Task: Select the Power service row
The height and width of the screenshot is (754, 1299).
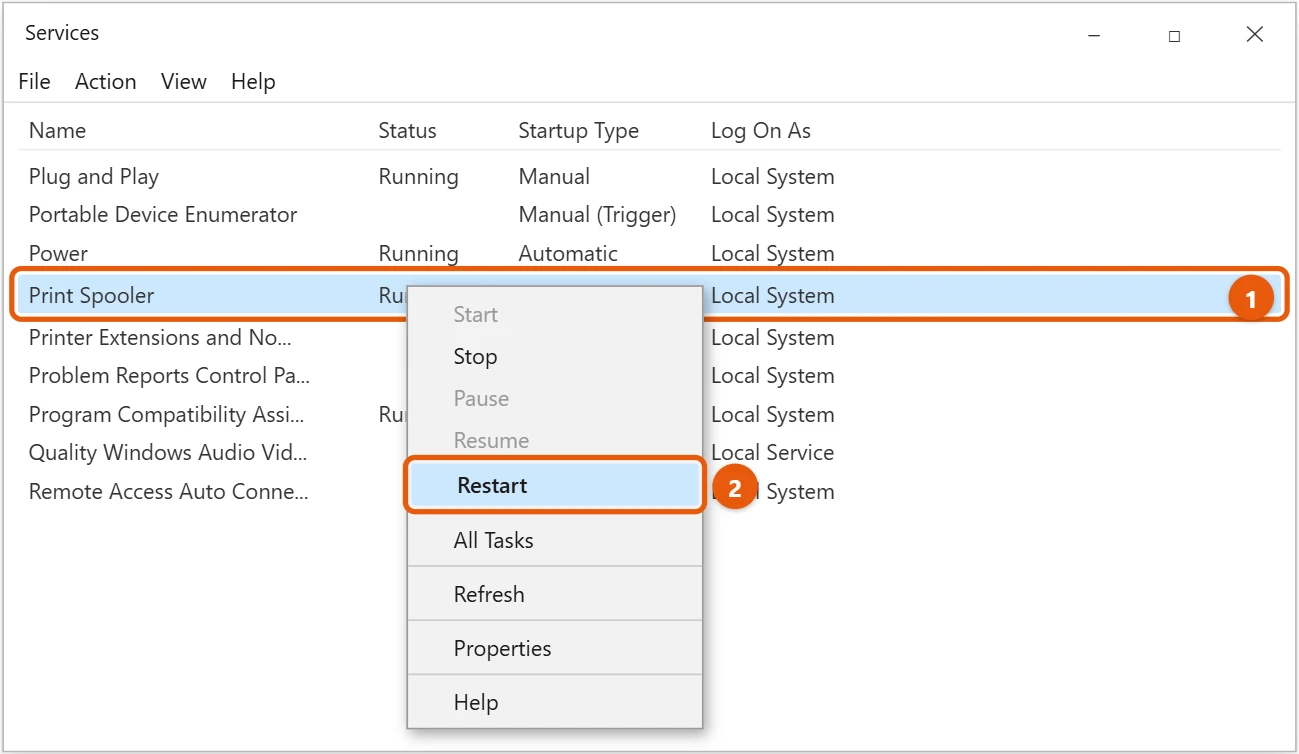Action: [649, 254]
